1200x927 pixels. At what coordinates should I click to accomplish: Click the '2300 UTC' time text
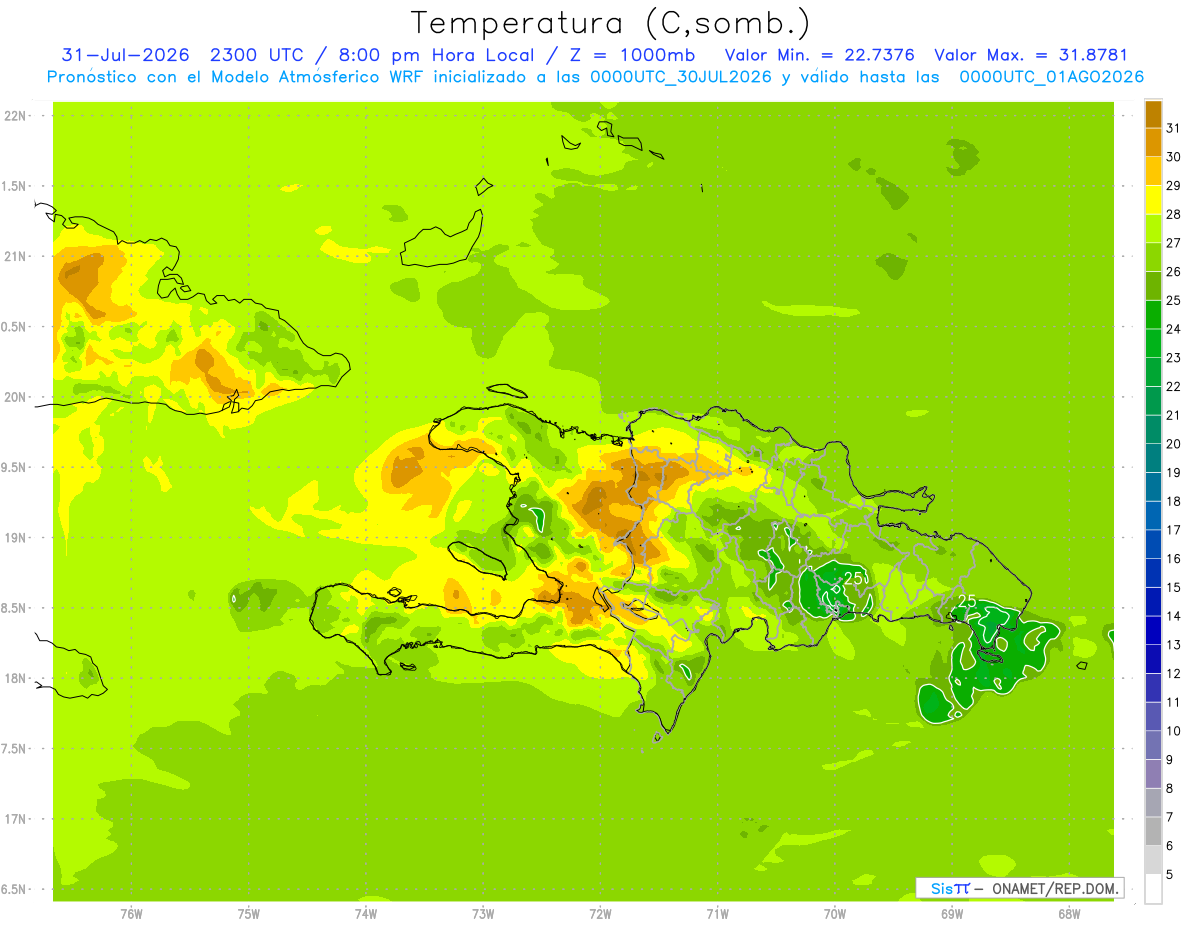257,55
